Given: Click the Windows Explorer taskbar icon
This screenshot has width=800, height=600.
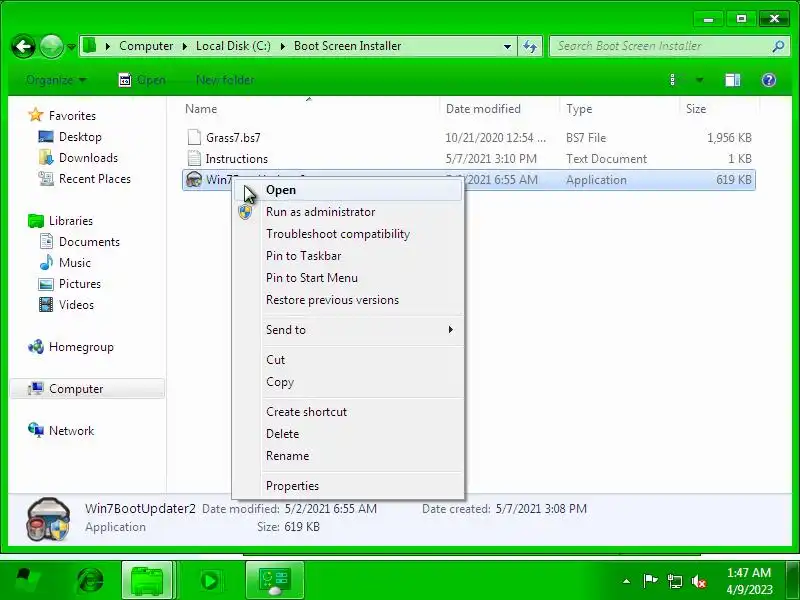Looking at the screenshot, I should (x=147, y=580).
